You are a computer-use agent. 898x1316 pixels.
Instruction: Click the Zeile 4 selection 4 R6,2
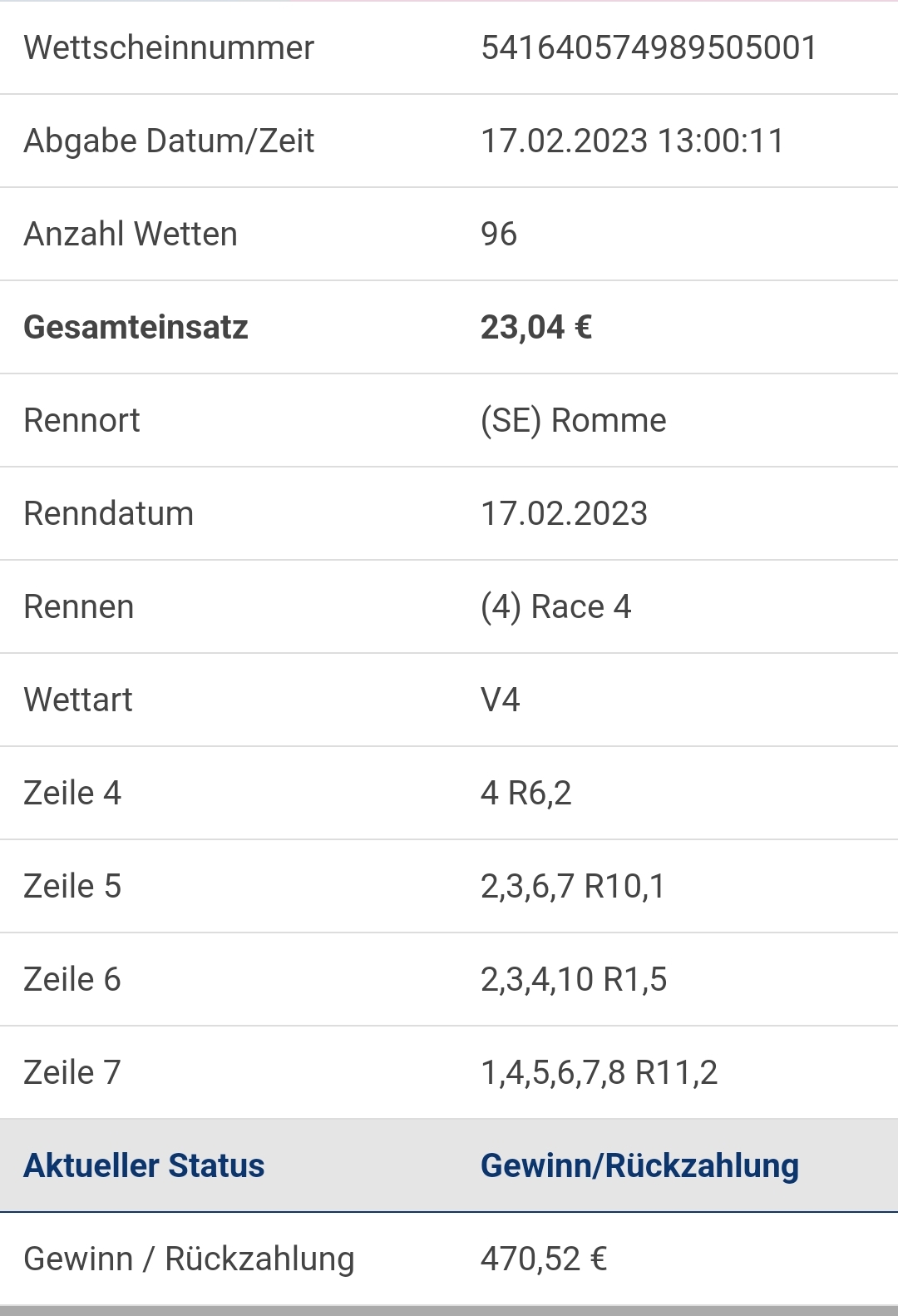click(526, 793)
